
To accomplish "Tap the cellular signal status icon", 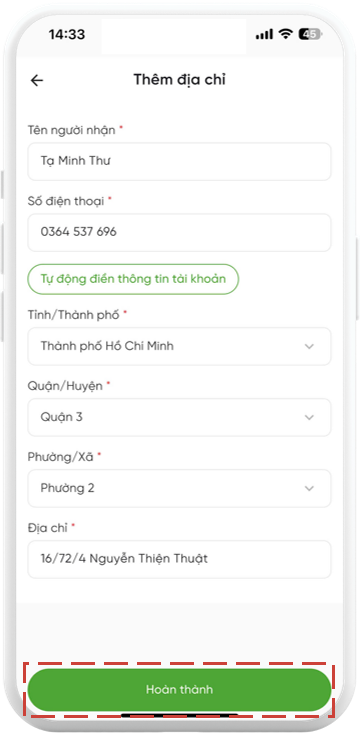I will [x=264, y=34].
